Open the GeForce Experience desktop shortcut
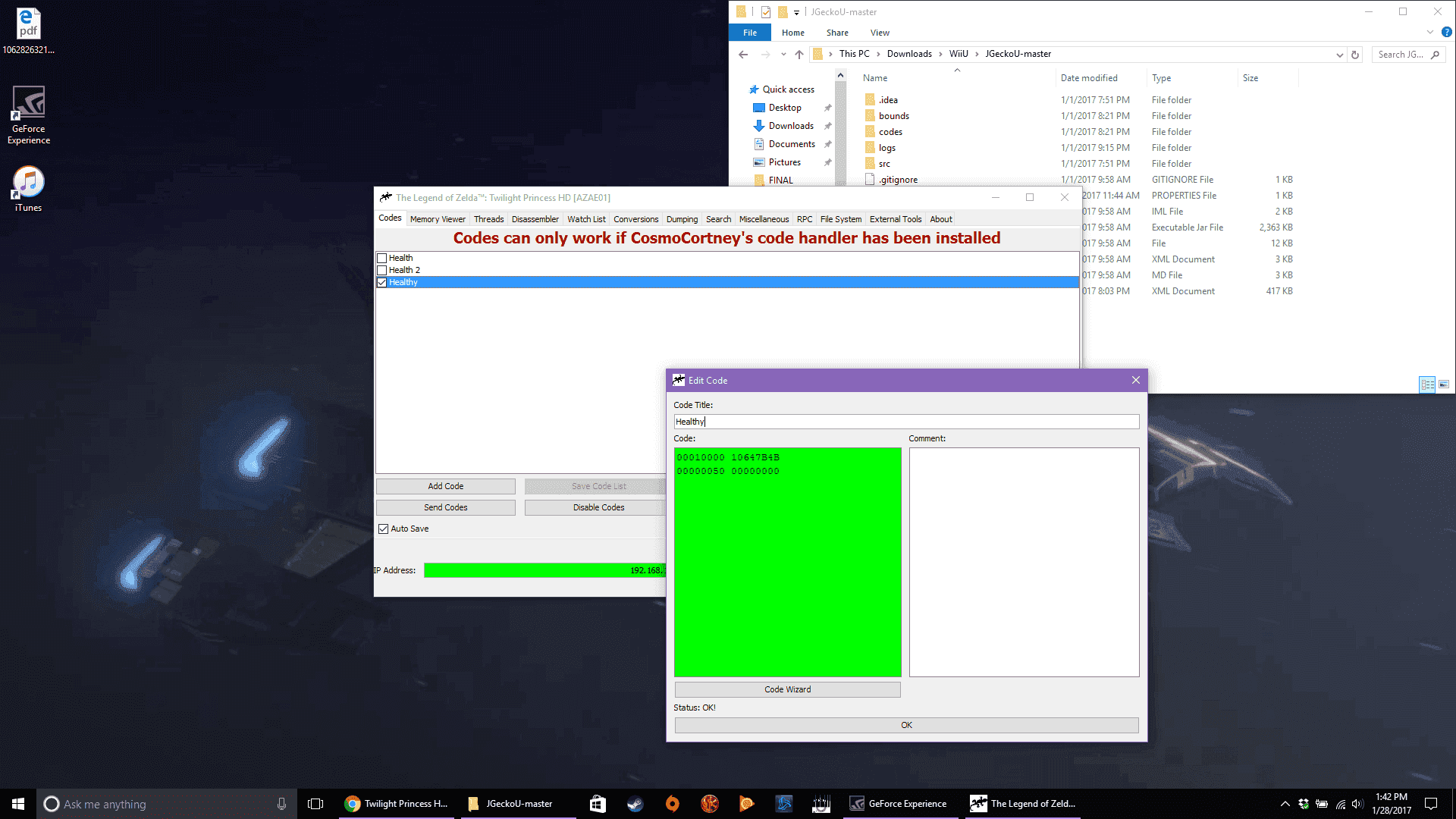Viewport: 1456px width, 819px height. point(29,114)
